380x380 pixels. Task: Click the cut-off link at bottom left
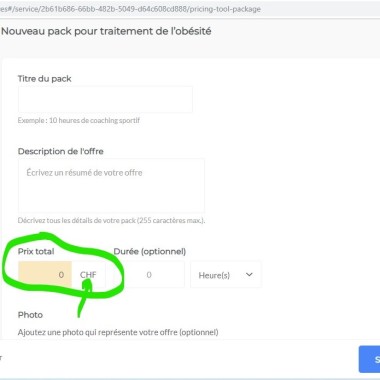1,359
